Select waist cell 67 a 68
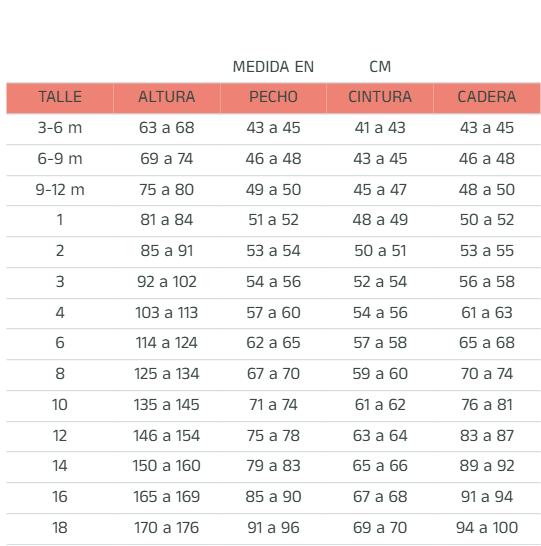The image size is (541, 546). [x=380, y=497]
